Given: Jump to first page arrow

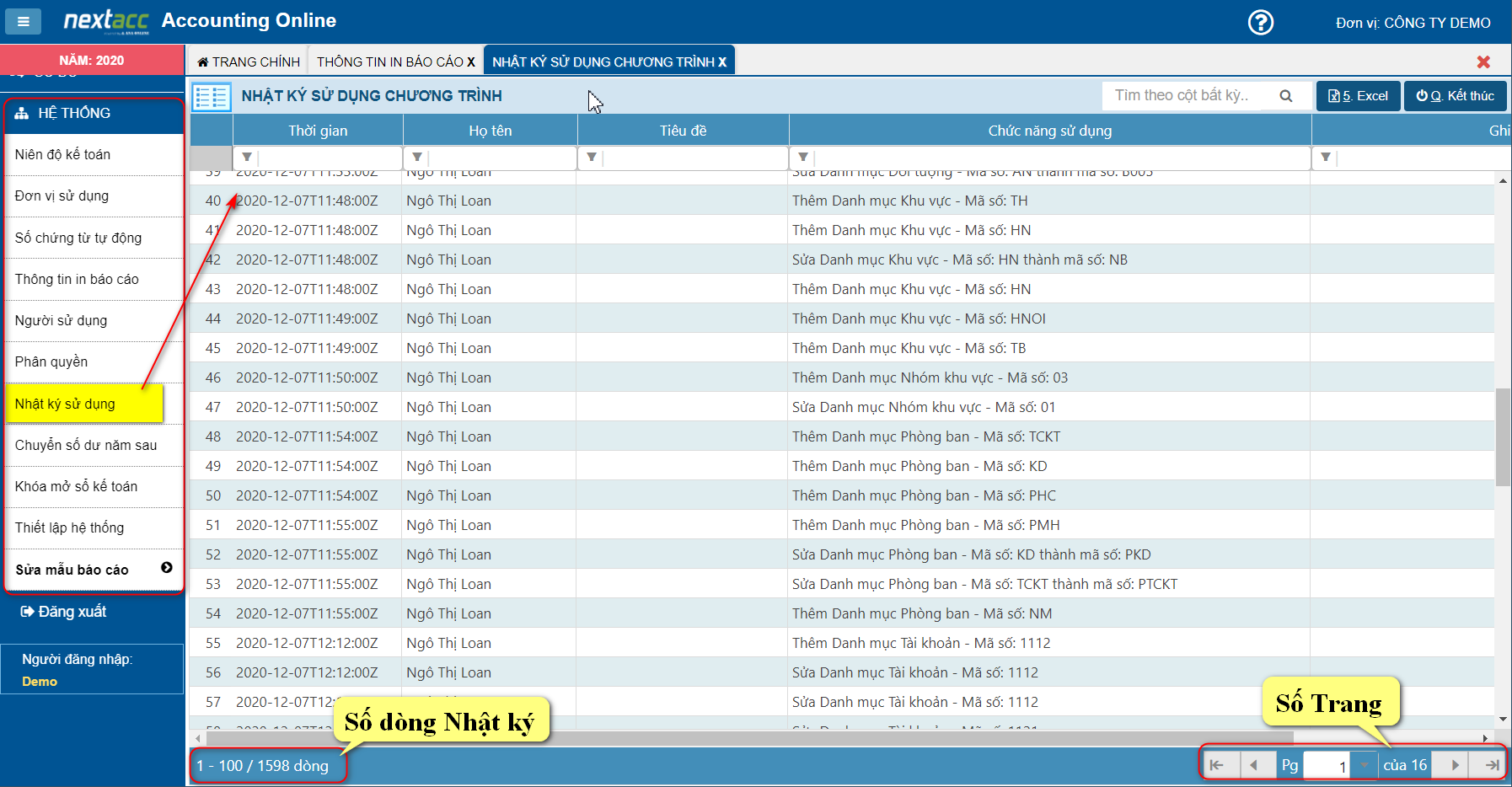Looking at the screenshot, I should (1216, 765).
